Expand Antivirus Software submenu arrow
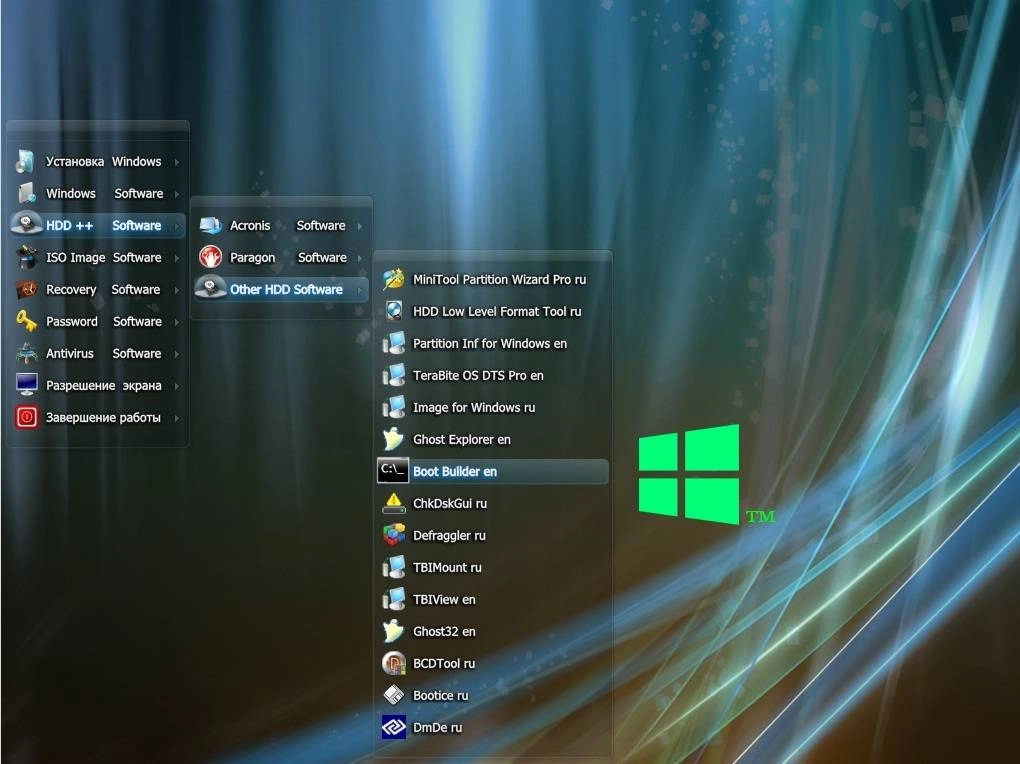Viewport: 1020px width, 764px height. (x=176, y=354)
